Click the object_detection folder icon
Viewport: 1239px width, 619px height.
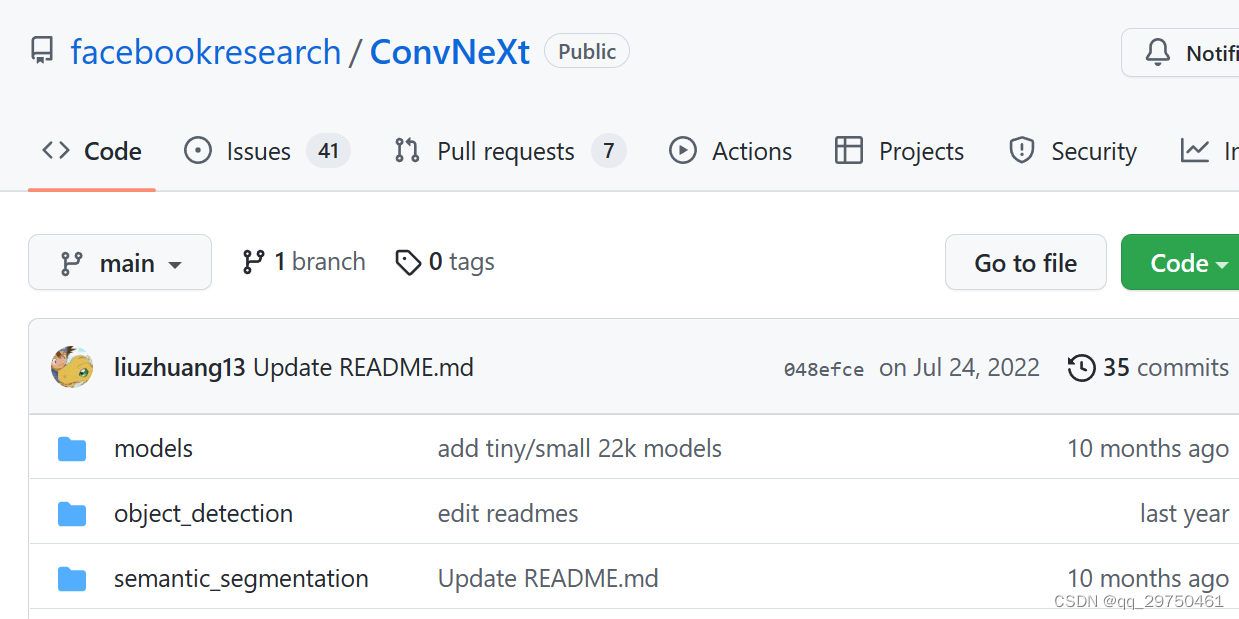(72, 514)
